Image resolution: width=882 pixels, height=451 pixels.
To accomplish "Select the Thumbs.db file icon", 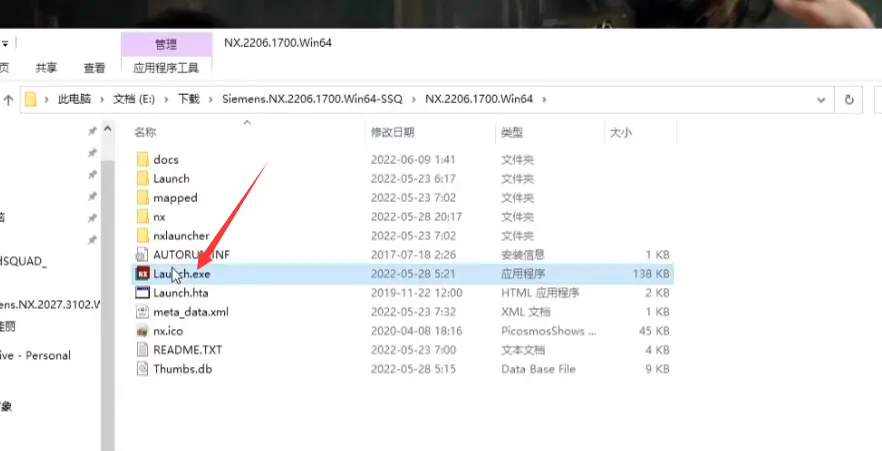I will pos(143,369).
